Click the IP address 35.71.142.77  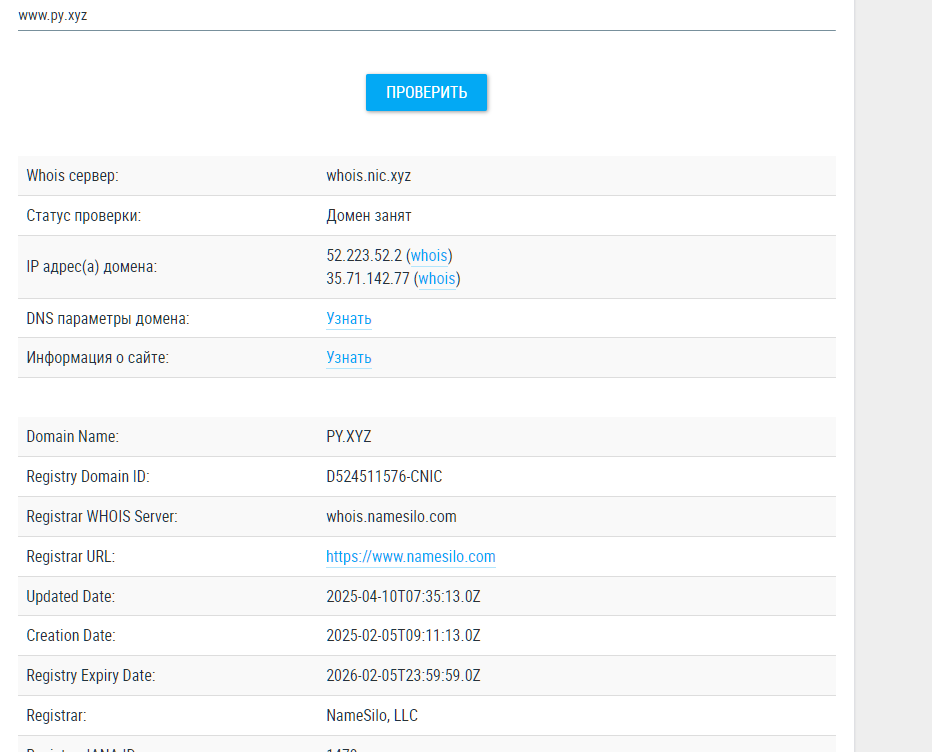click(x=368, y=279)
